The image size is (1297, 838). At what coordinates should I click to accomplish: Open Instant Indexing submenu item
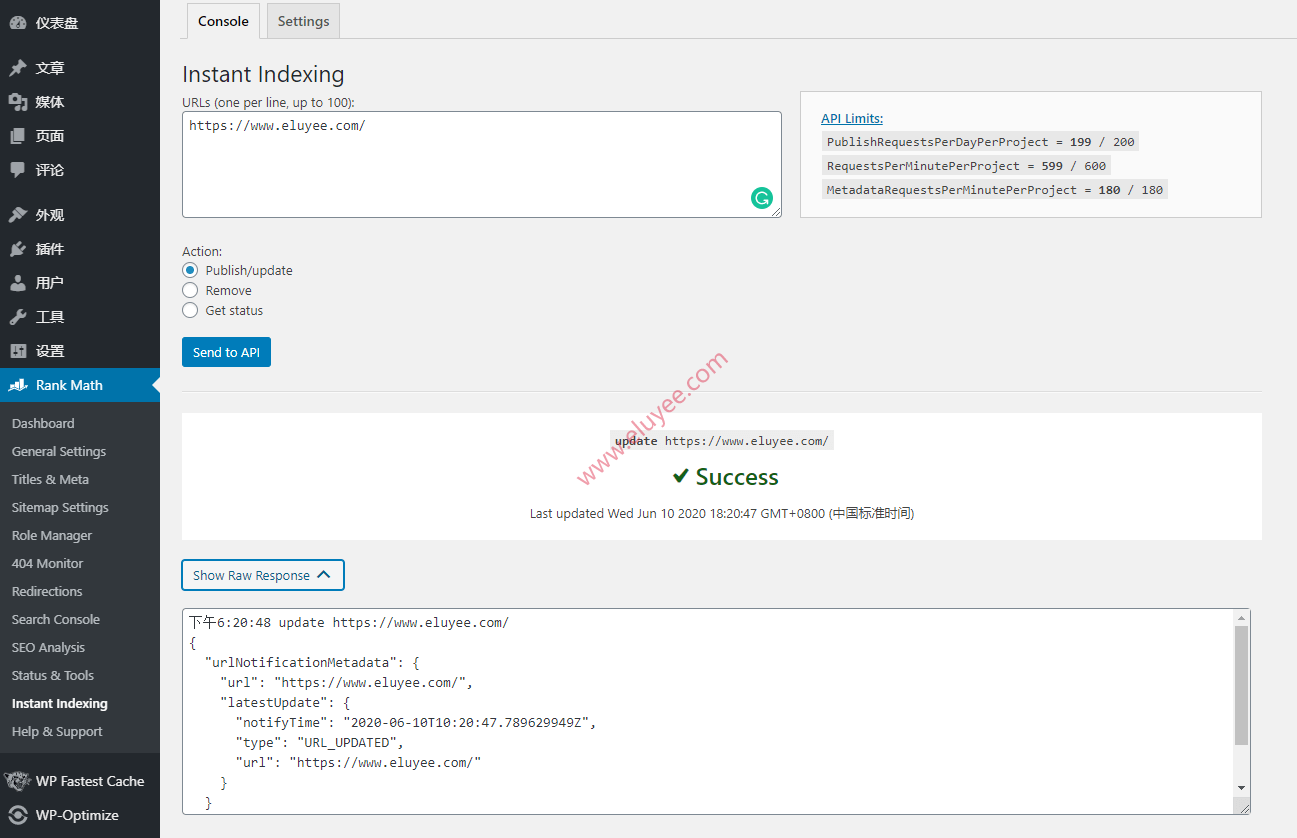pos(60,703)
